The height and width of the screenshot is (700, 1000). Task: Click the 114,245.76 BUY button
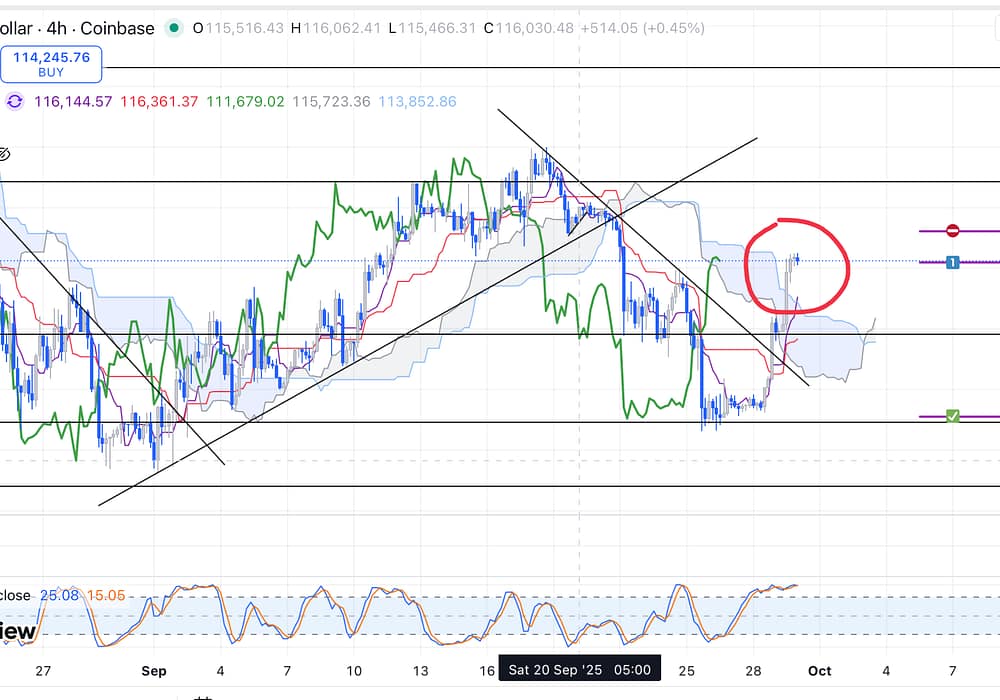click(51, 65)
